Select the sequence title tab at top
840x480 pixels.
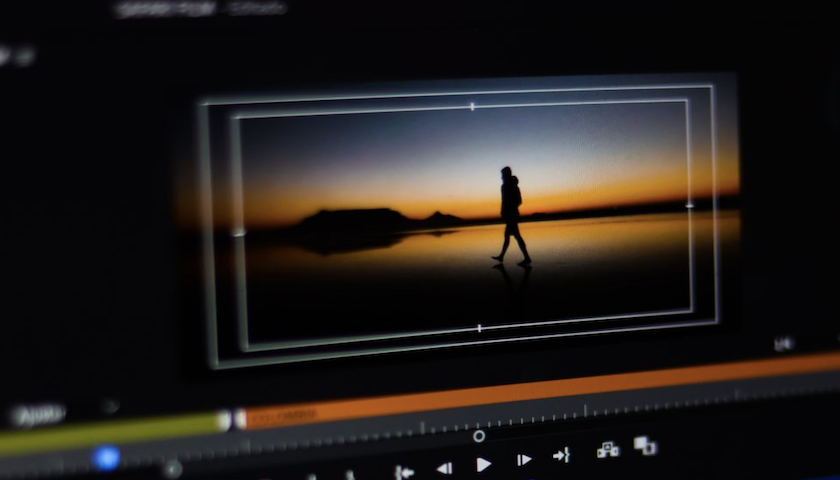[201, 9]
